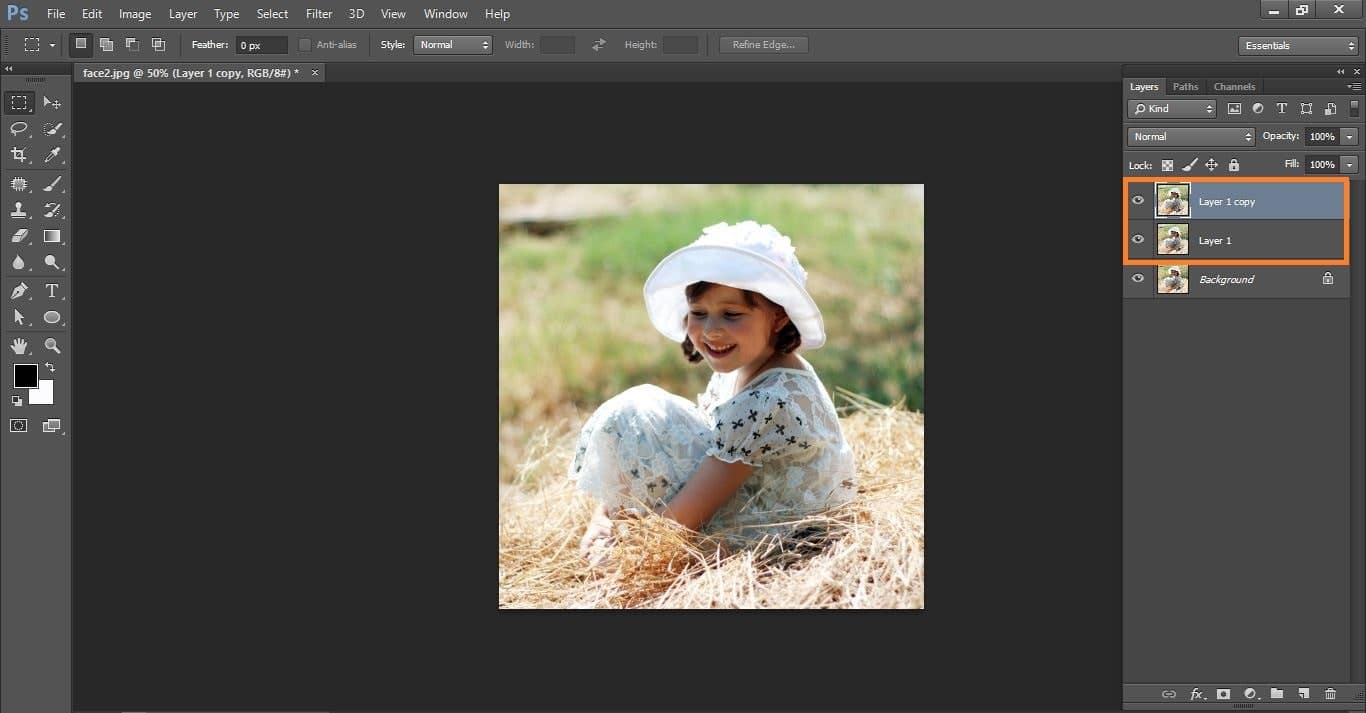1366x713 pixels.
Task: Open the Filter menu
Action: [319, 14]
